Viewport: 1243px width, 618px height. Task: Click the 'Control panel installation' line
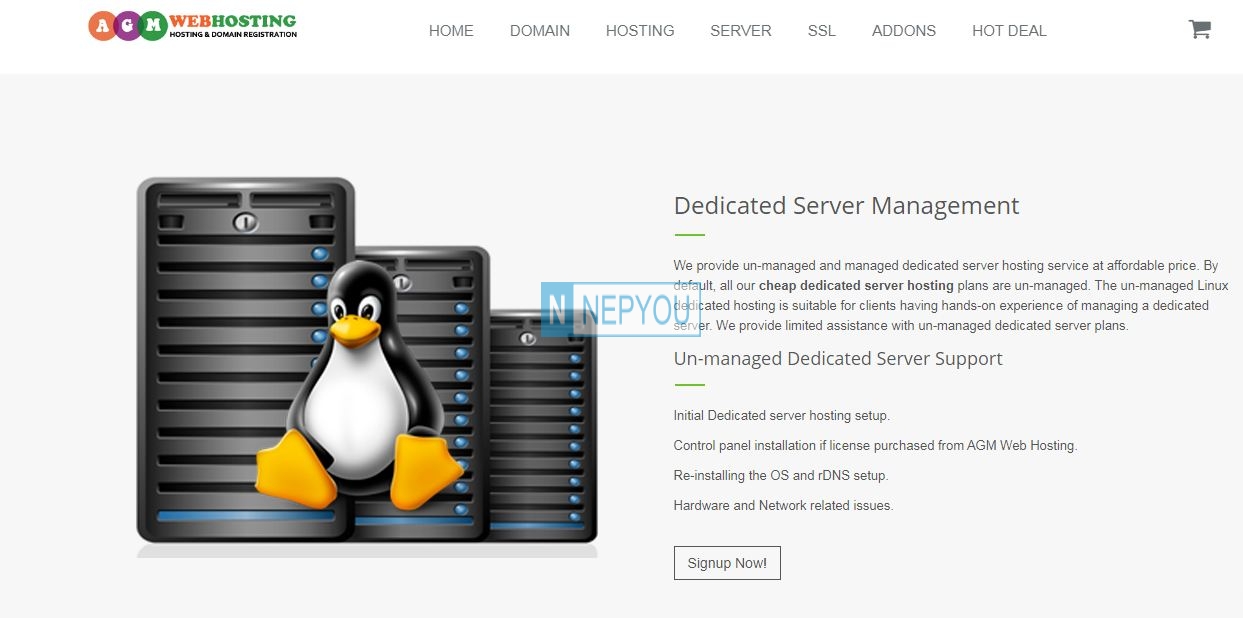pyautogui.click(x=875, y=446)
